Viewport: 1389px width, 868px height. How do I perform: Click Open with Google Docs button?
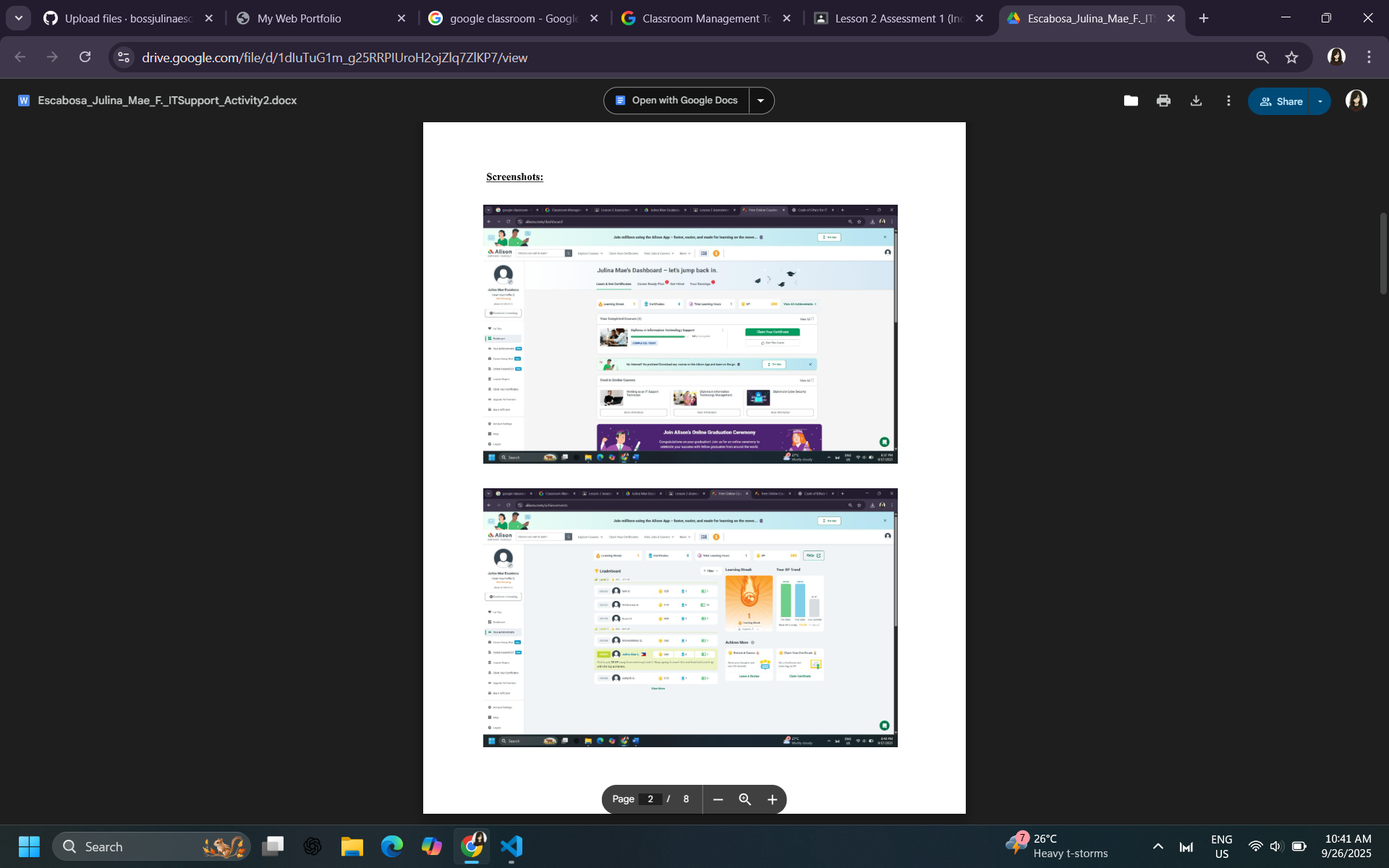point(676,101)
